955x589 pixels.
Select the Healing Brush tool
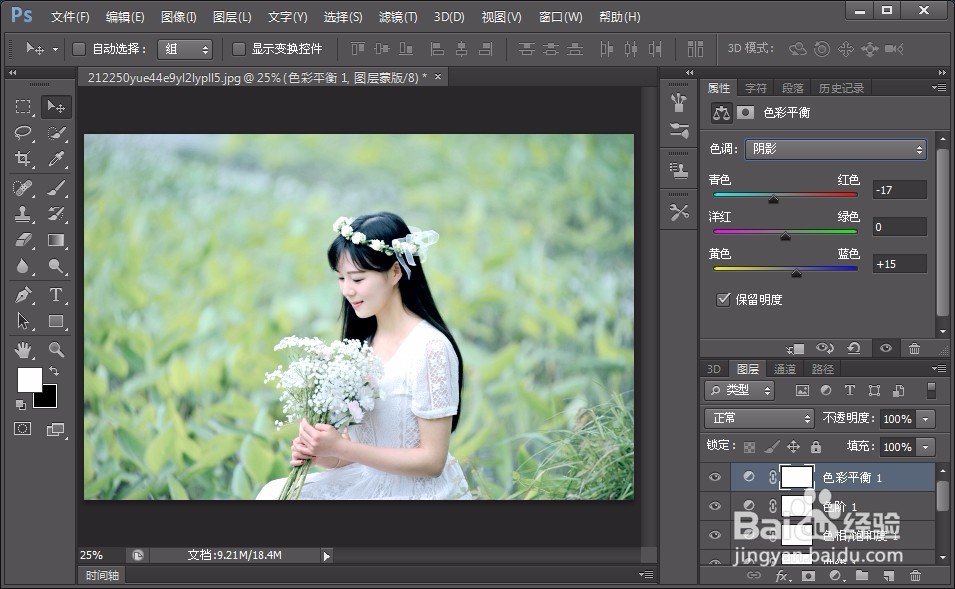tap(23, 188)
